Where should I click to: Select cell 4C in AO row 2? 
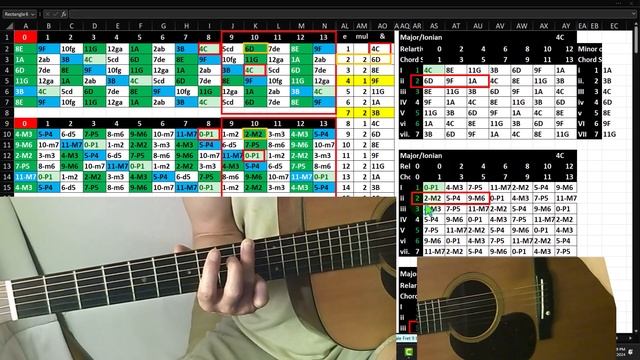pyautogui.click(x=380, y=49)
